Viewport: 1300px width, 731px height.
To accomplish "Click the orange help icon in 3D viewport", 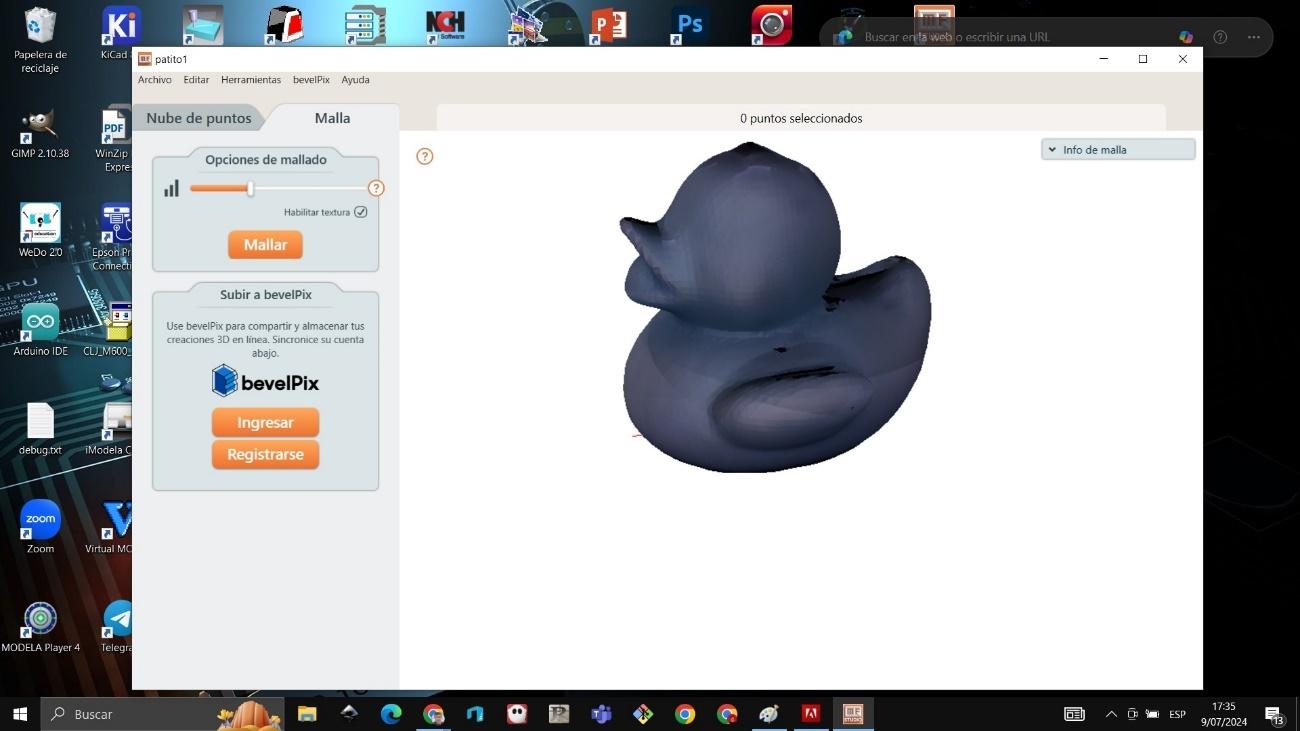I will click(x=425, y=156).
